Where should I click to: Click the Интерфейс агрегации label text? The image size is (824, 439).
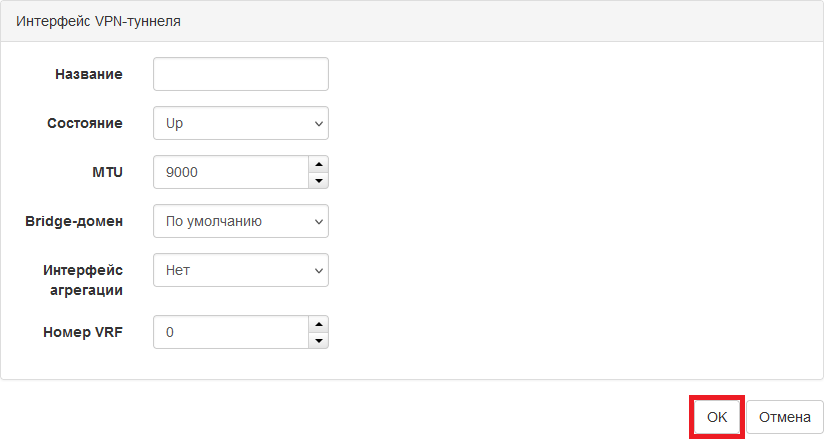tap(83, 280)
